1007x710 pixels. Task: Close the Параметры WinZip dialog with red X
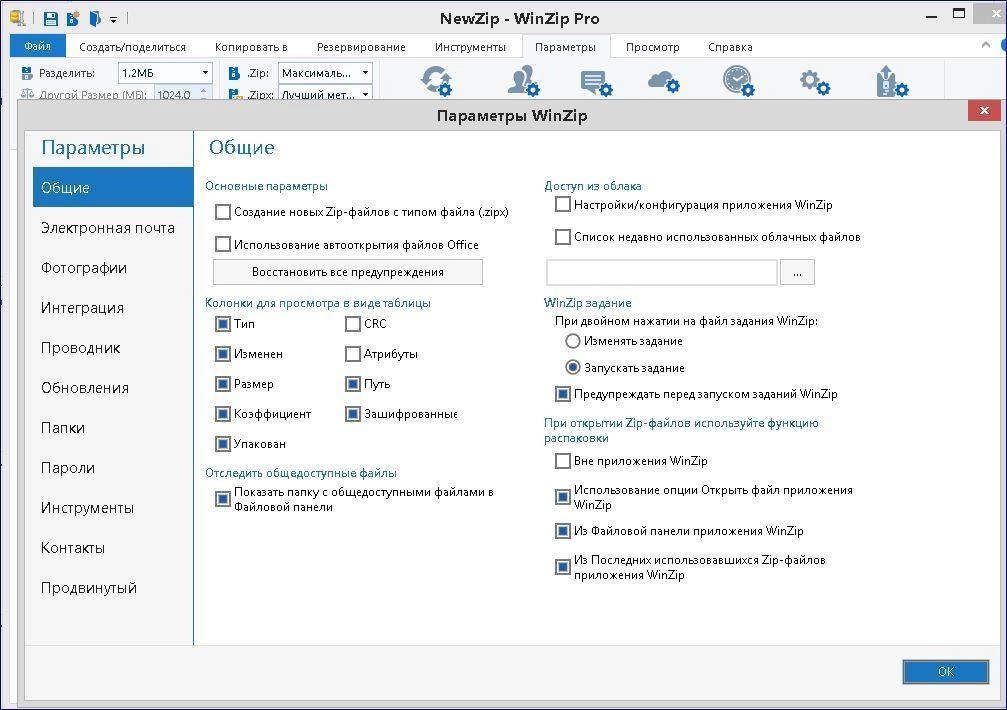click(984, 110)
